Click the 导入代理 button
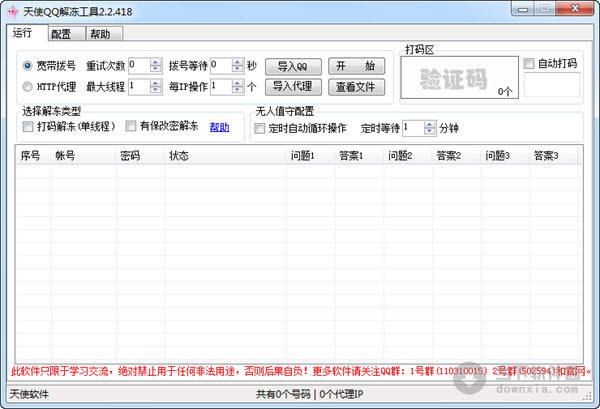 pyautogui.click(x=293, y=87)
